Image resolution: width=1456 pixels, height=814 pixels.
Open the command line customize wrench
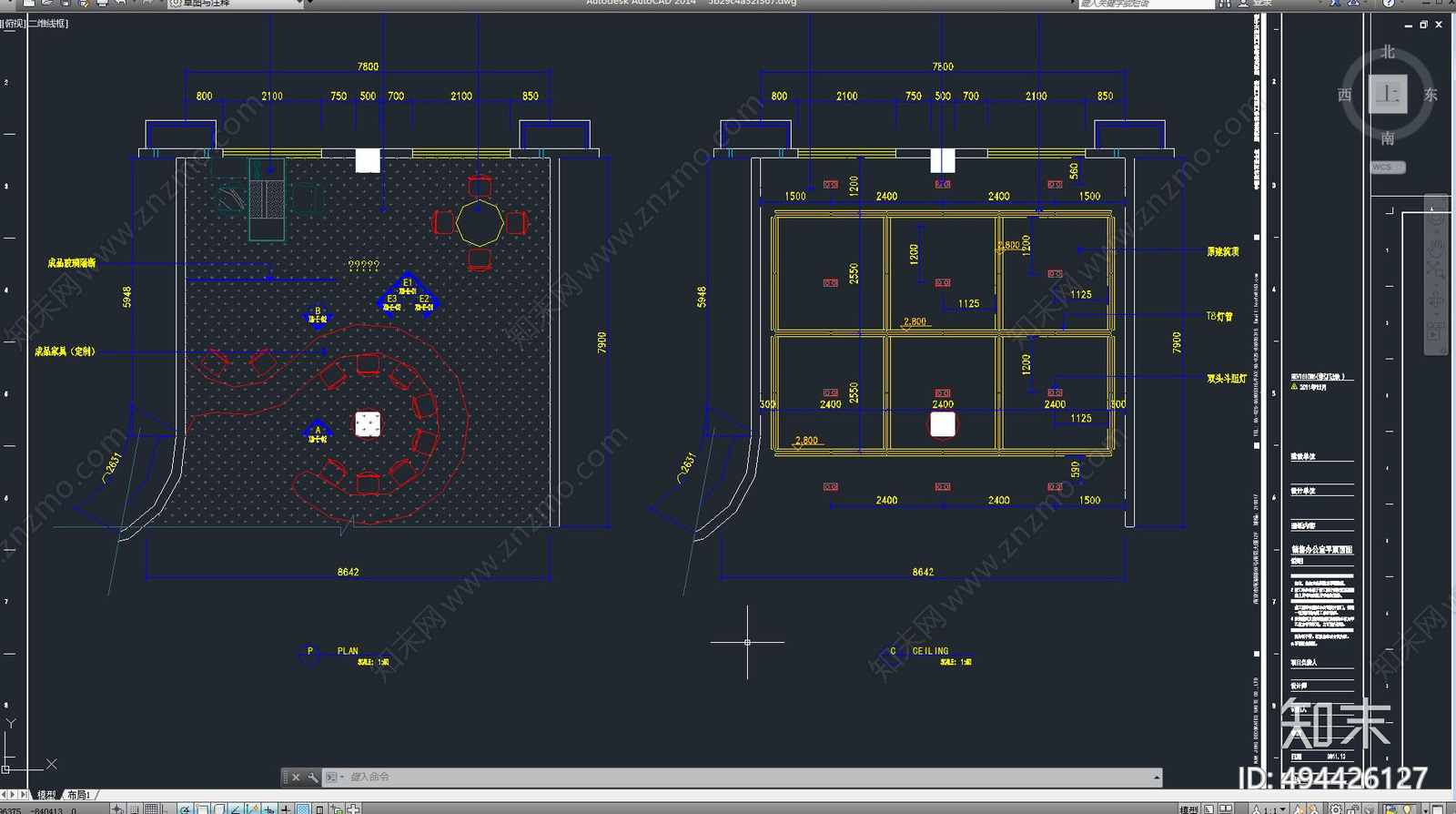[313, 777]
